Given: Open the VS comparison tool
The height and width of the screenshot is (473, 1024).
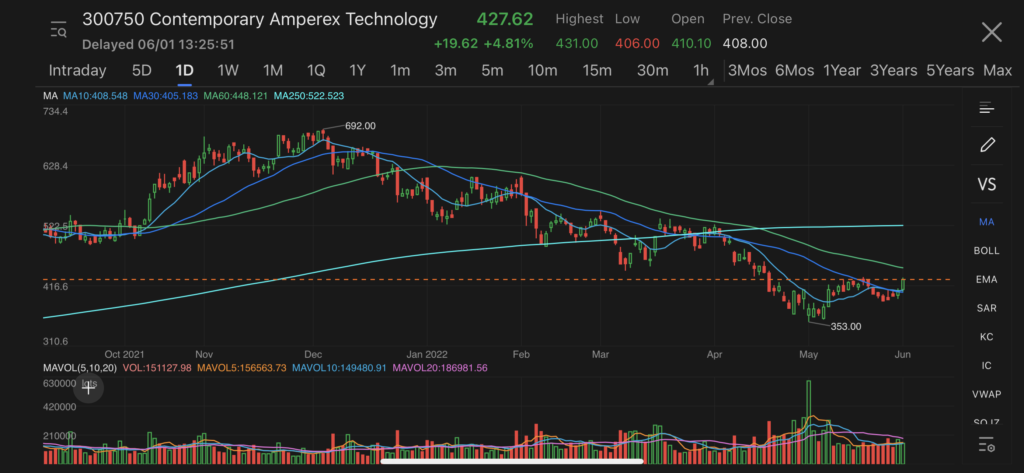Looking at the screenshot, I should coord(986,184).
